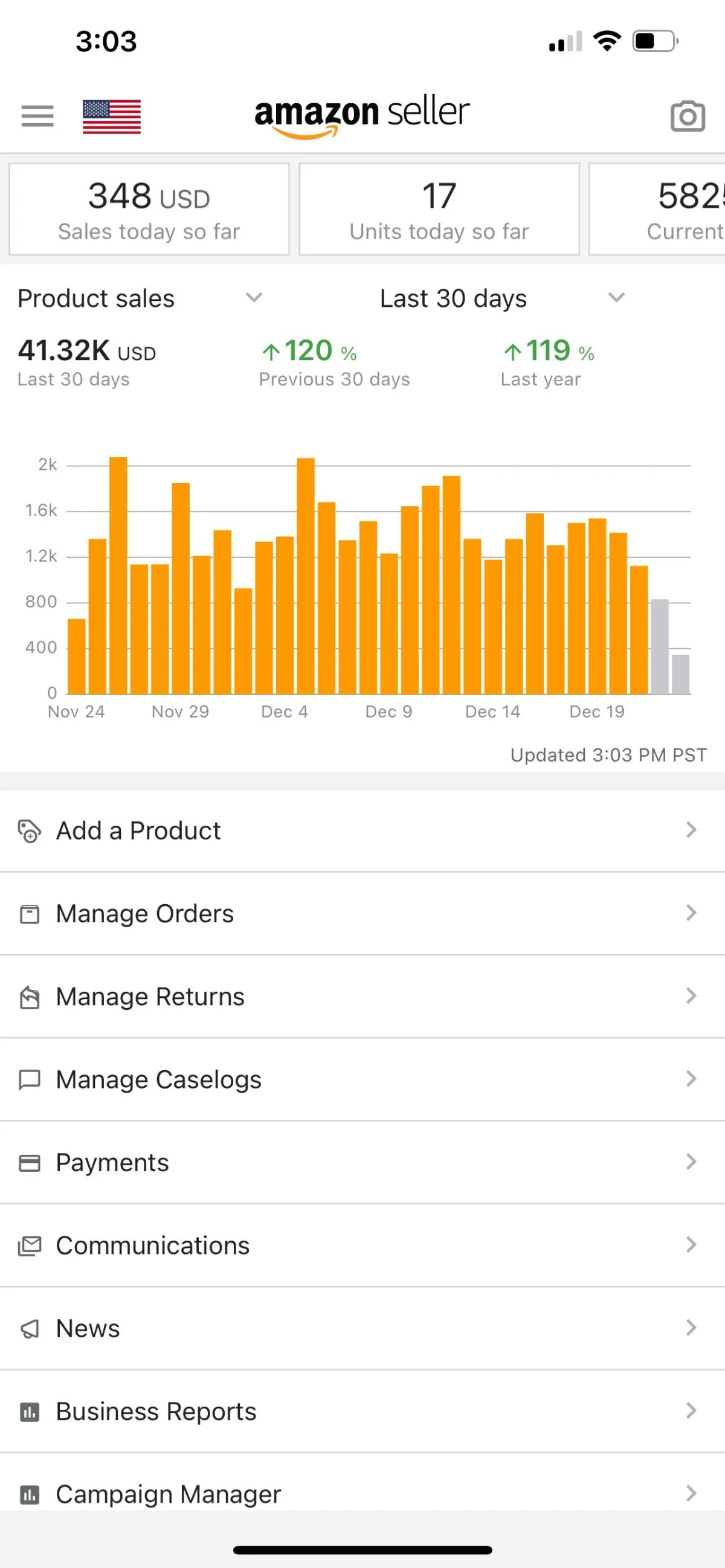Tap the gray 800 bar in chart
The width and height of the screenshot is (725, 1568).
pyautogui.click(x=659, y=646)
